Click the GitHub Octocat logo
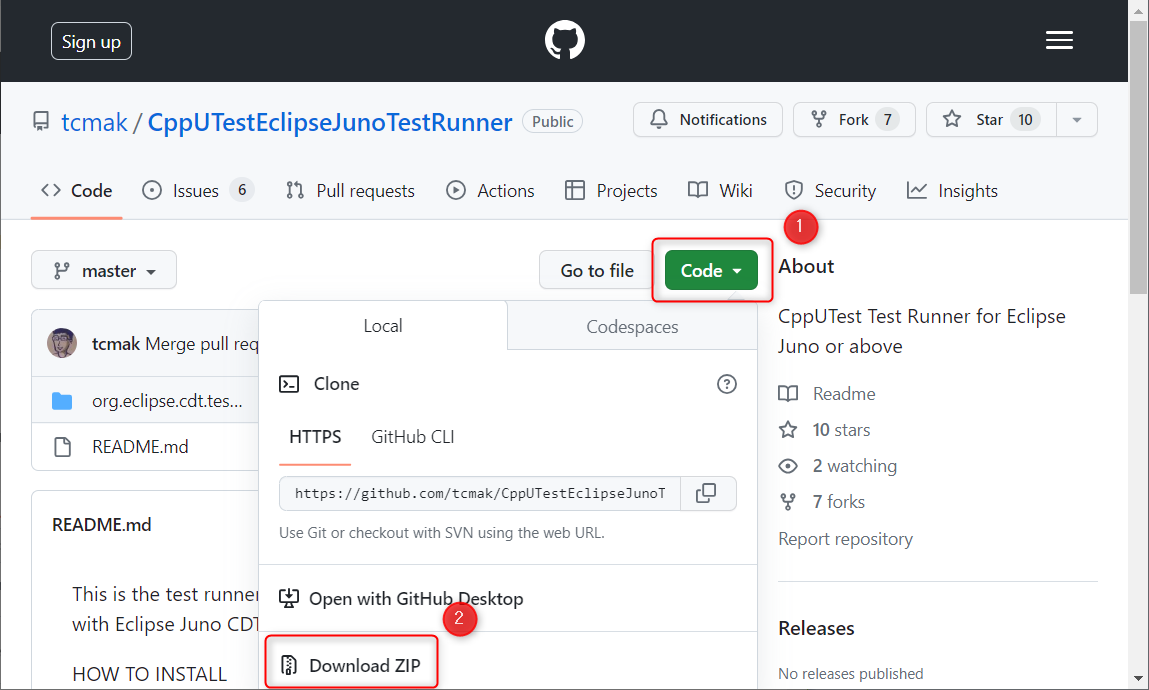The height and width of the screenshot is (690, 1149). [x=564, y=40]
